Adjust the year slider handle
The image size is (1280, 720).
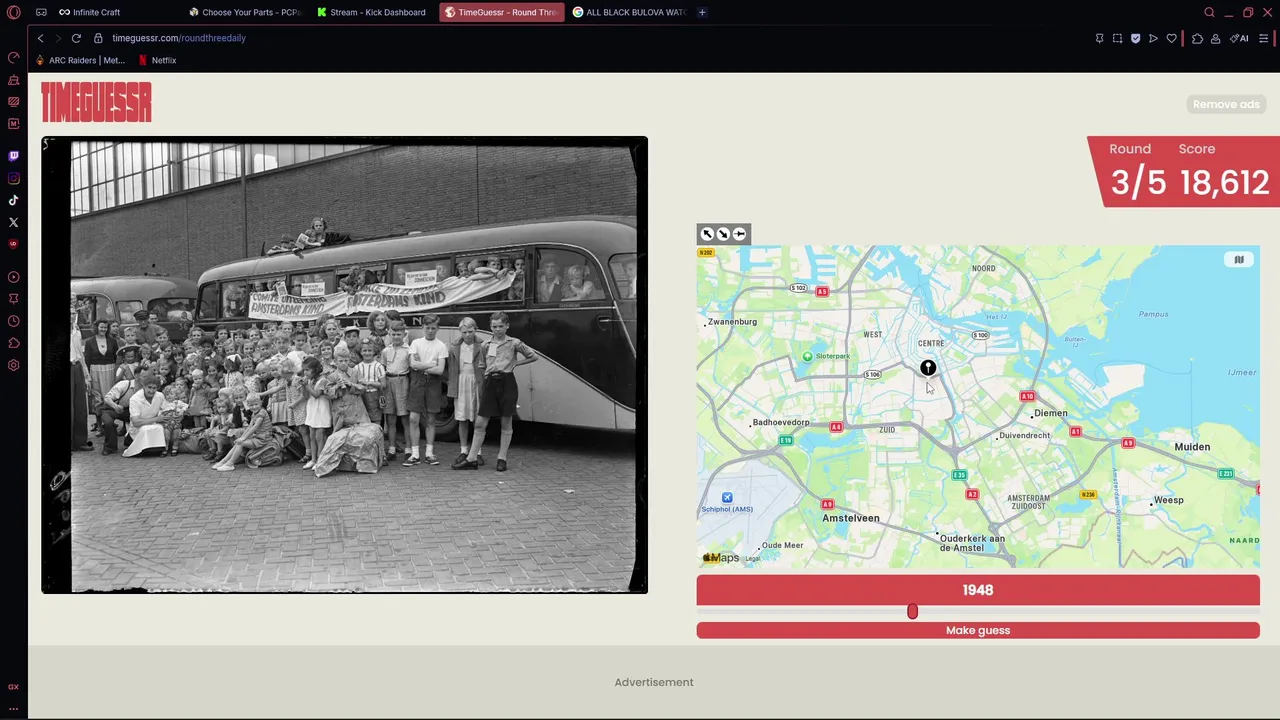pyautogui.click(x=912, y=611)
